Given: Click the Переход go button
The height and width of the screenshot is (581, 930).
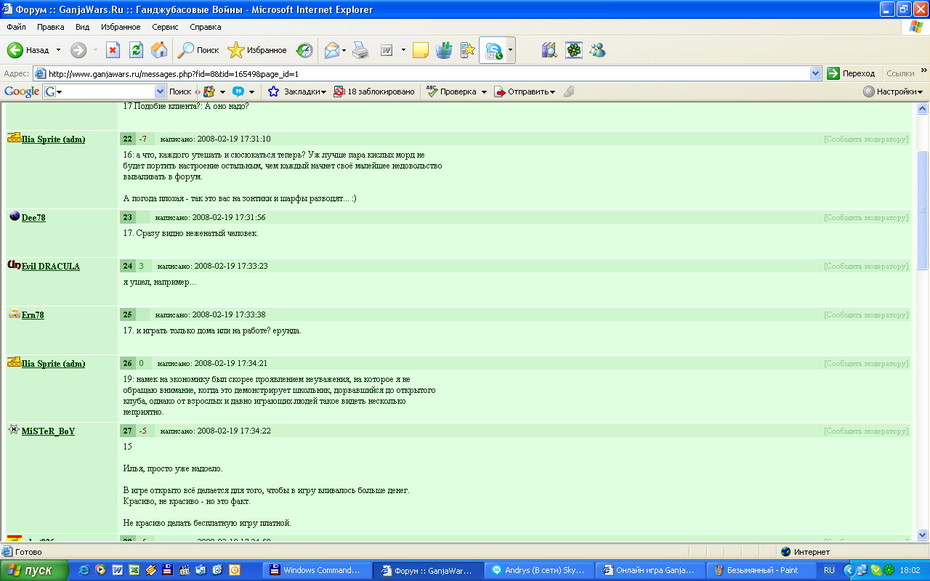Looking at the screenshot, I should [x=851, y=74].
